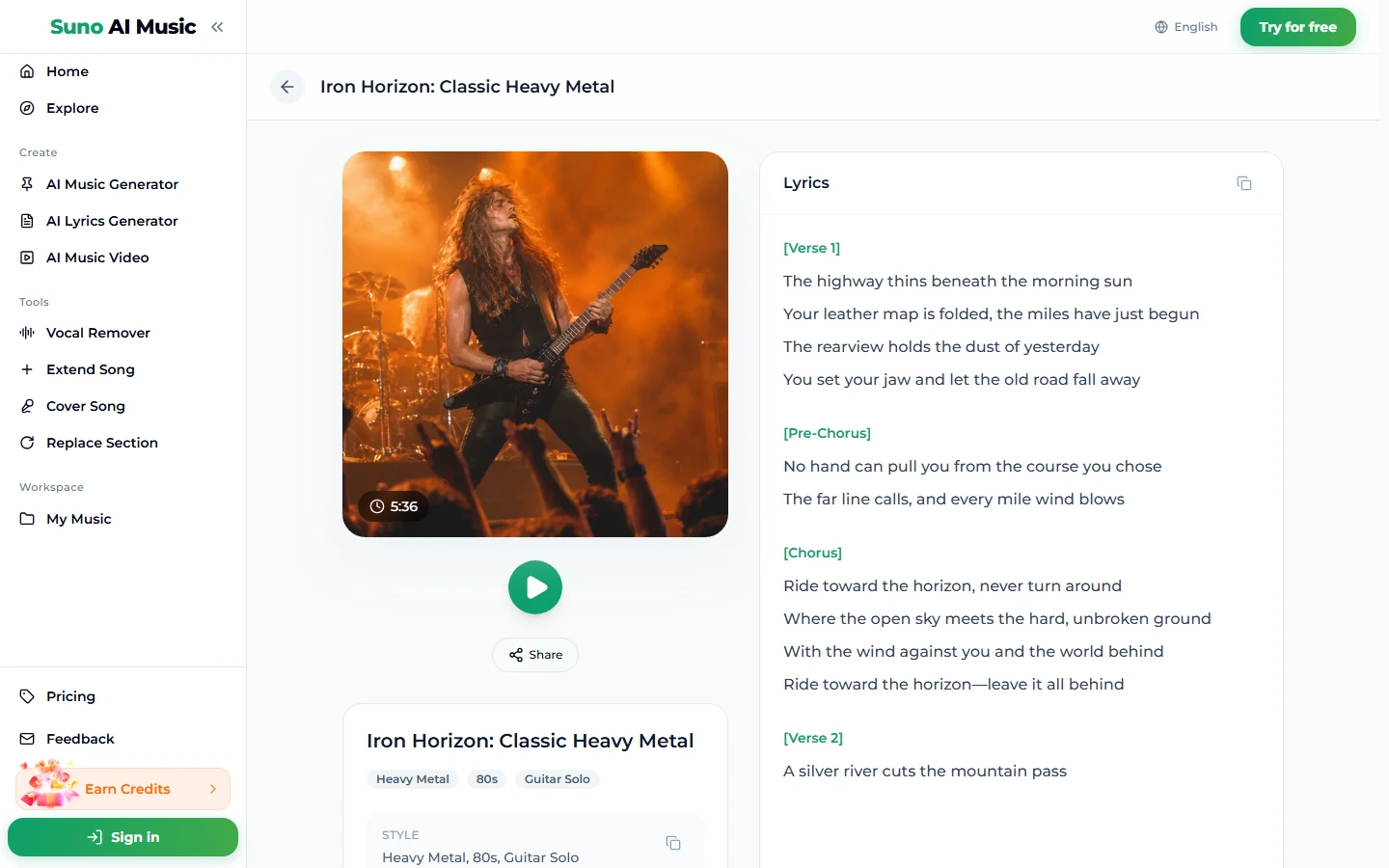
Task: Open English language selector
Action: pyautogui.click(x=1186, y=27)
